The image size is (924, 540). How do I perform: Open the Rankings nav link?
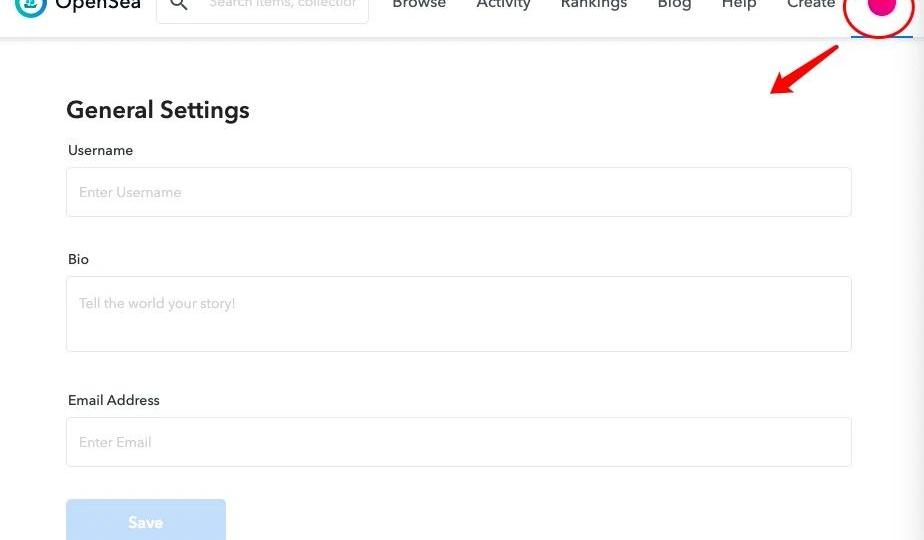tap(594, 5)
